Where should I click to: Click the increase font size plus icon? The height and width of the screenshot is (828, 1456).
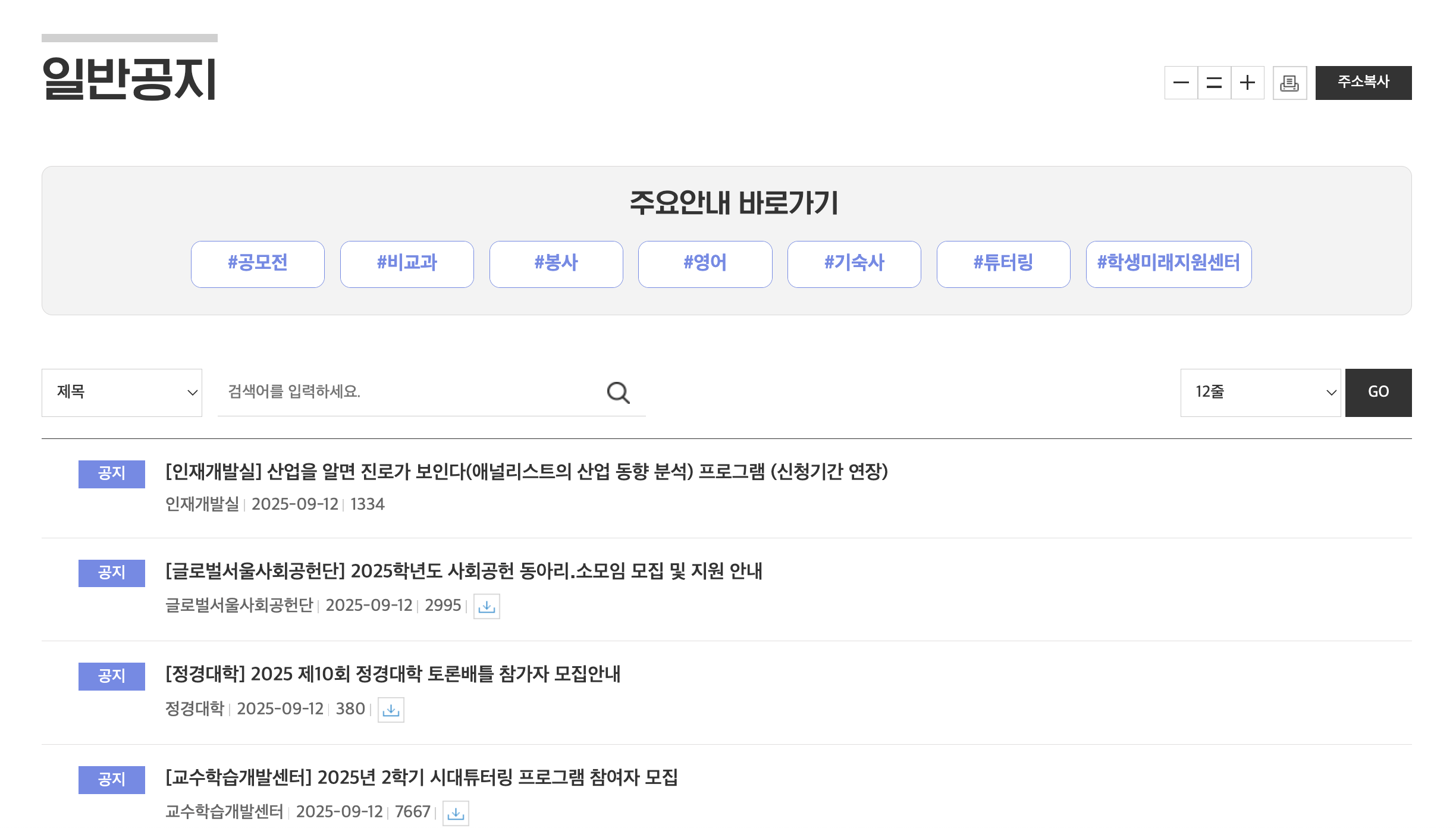click(1247, 83)
